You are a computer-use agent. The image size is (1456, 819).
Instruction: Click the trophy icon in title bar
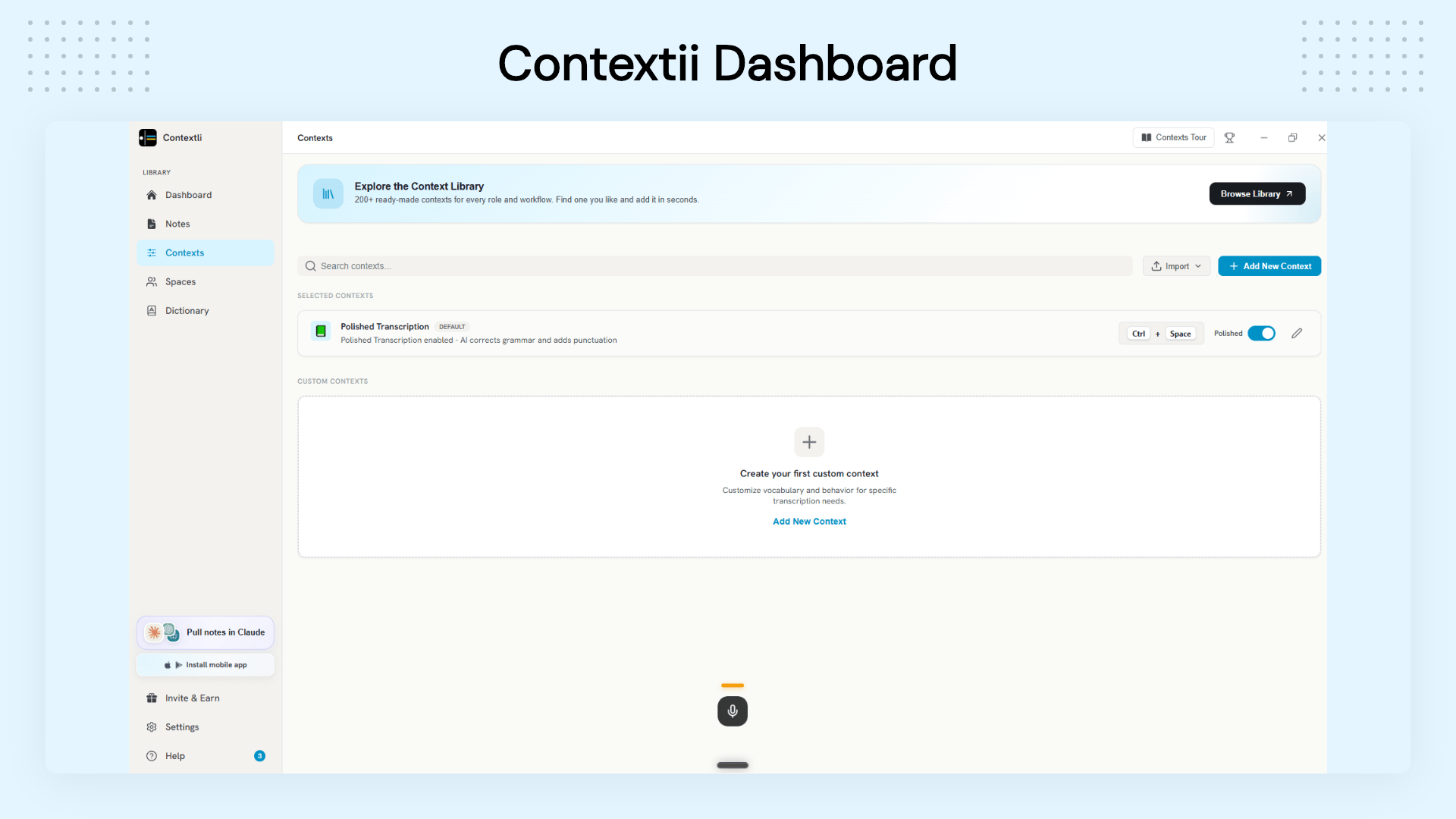coord(1229,137)
